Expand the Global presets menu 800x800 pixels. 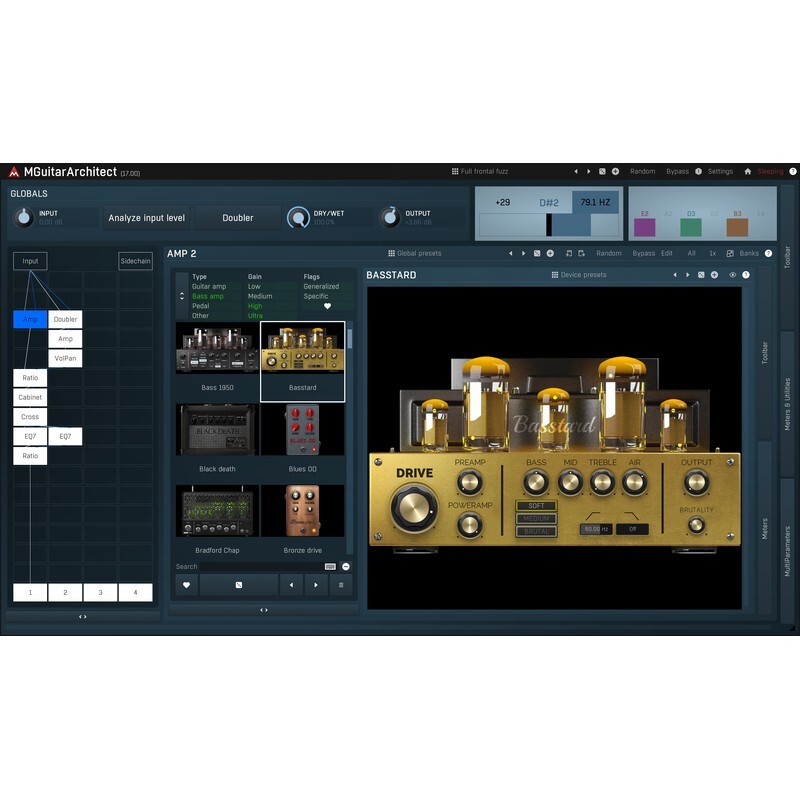pos(414,254)
